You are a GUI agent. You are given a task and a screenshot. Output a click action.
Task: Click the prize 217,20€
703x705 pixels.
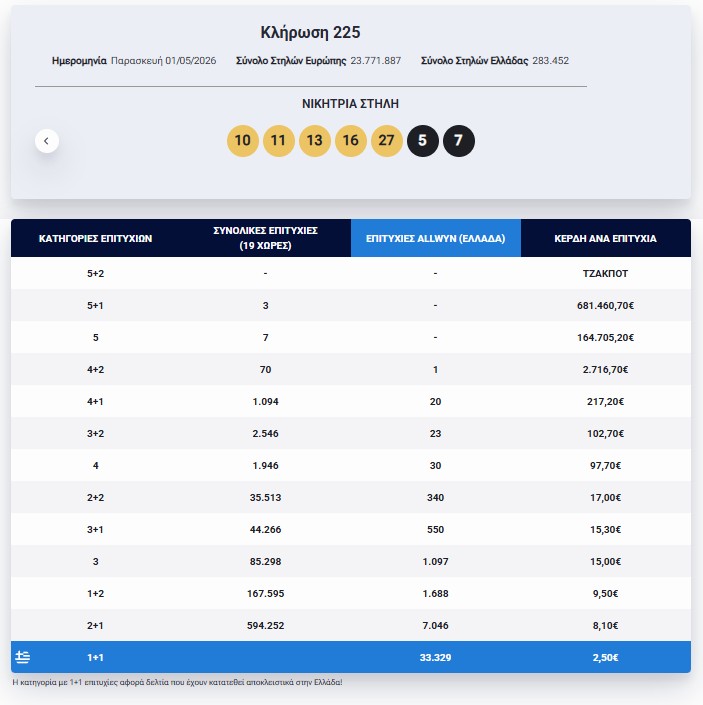[605, 402]
